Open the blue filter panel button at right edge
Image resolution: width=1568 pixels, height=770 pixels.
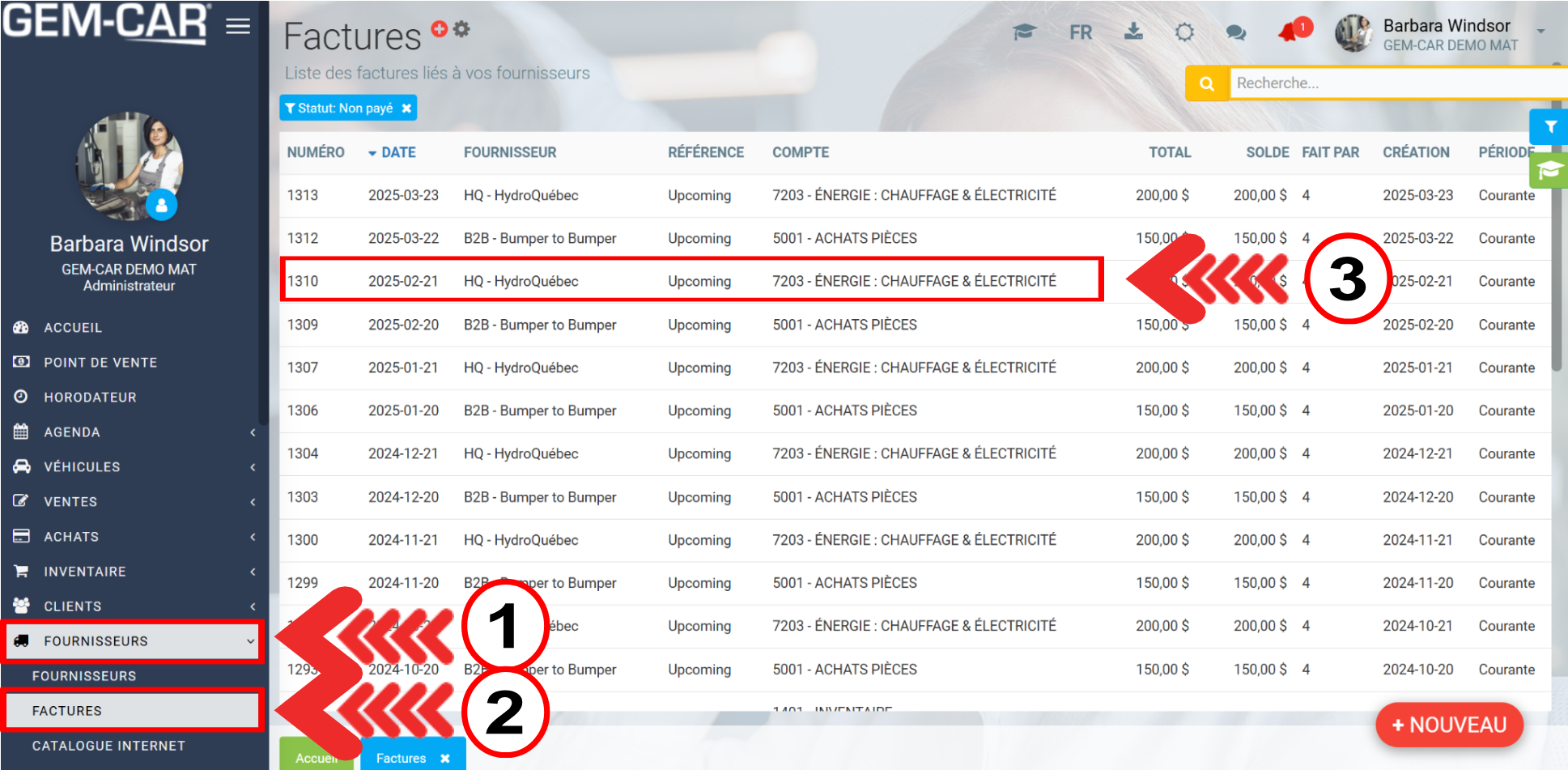[1549, 127]
